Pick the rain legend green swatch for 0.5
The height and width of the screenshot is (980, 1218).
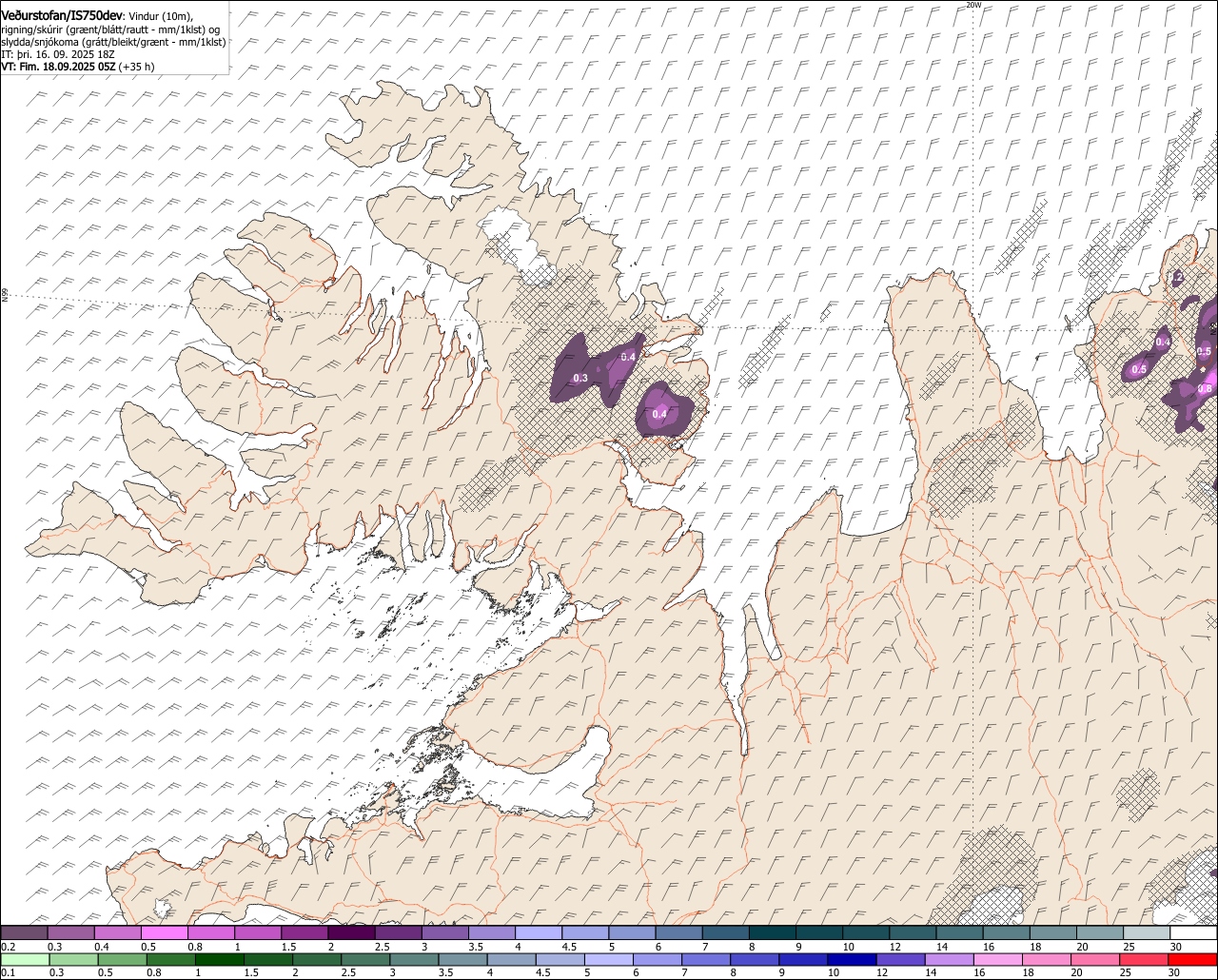[x=122, y=959]
